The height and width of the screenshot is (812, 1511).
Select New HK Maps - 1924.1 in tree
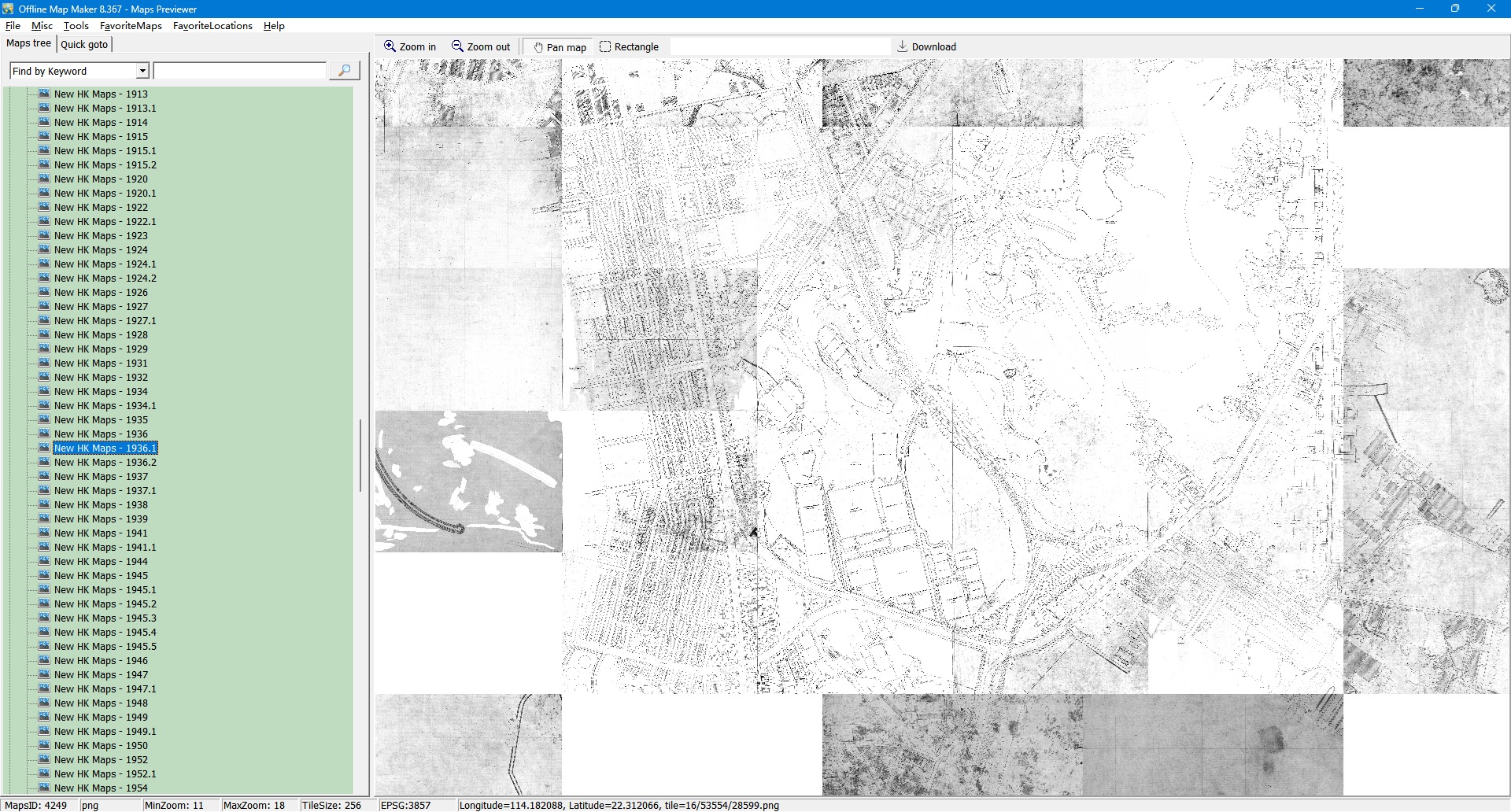tap(105, 264)
